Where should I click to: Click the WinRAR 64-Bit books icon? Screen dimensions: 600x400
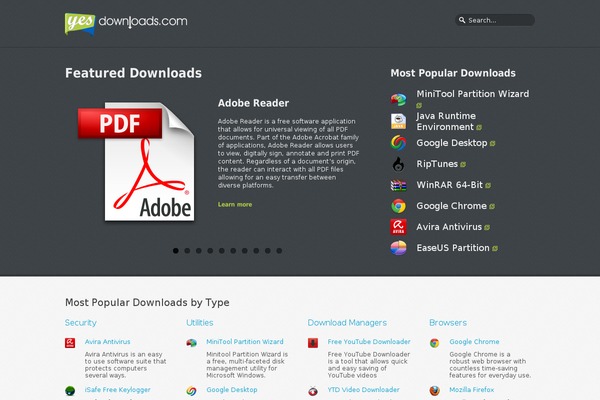pyautogui.click(x=398, y=185)
